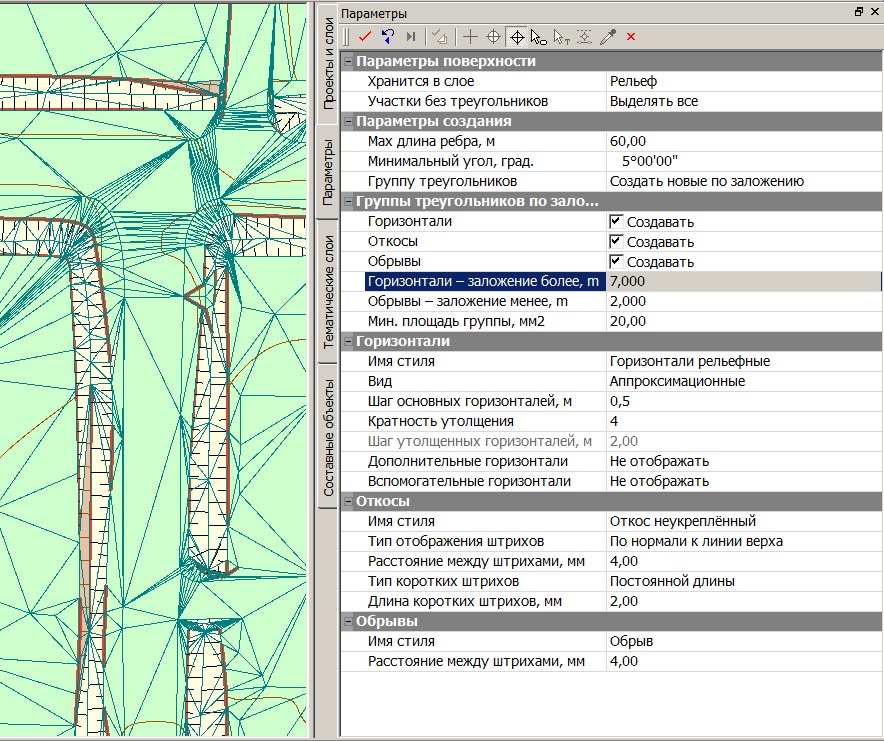
Task: Collapse the Параметры поверхности section
Action: [348, 61]
